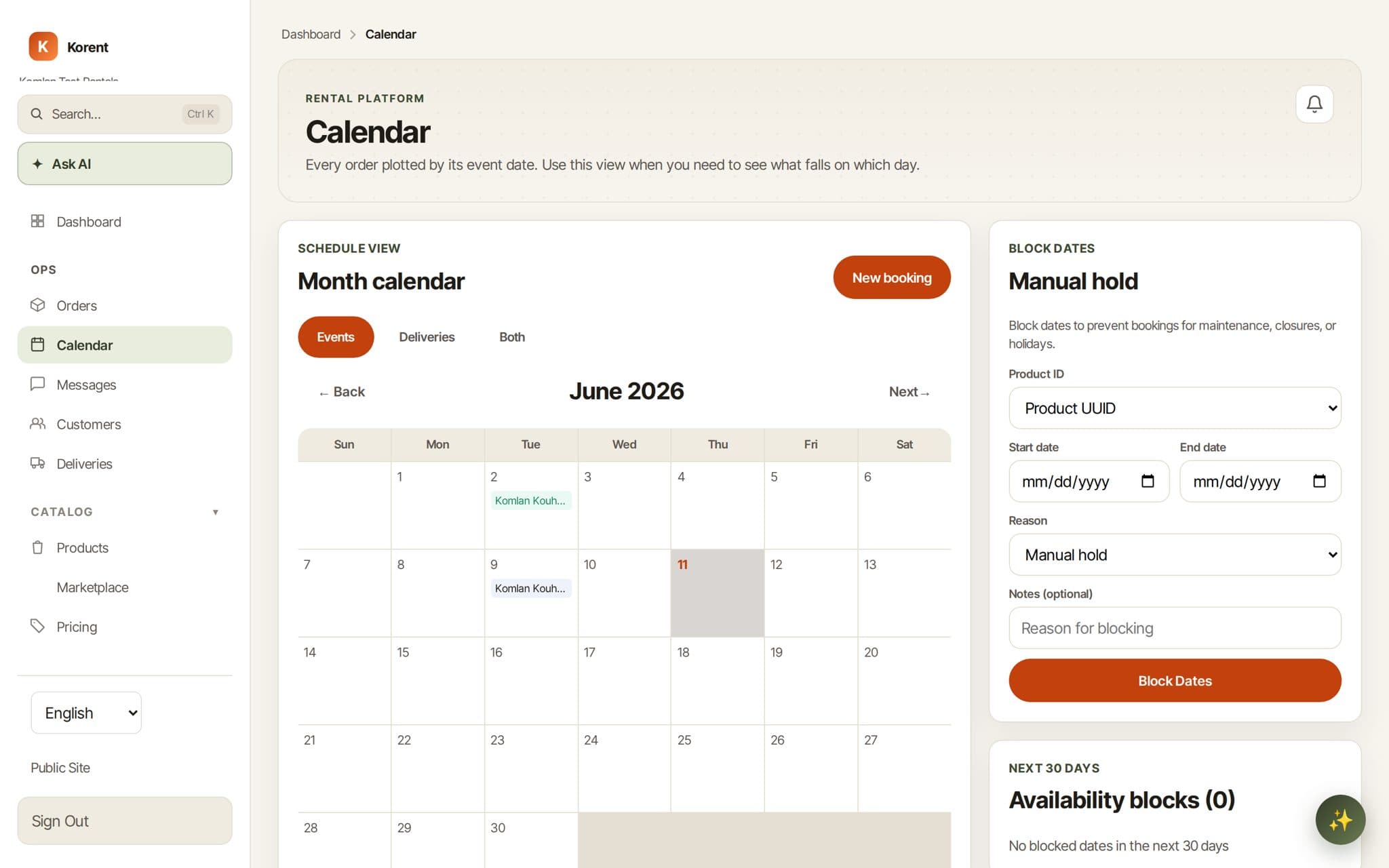Open the sparkle AI assistant floating button

coord(1340,819)
